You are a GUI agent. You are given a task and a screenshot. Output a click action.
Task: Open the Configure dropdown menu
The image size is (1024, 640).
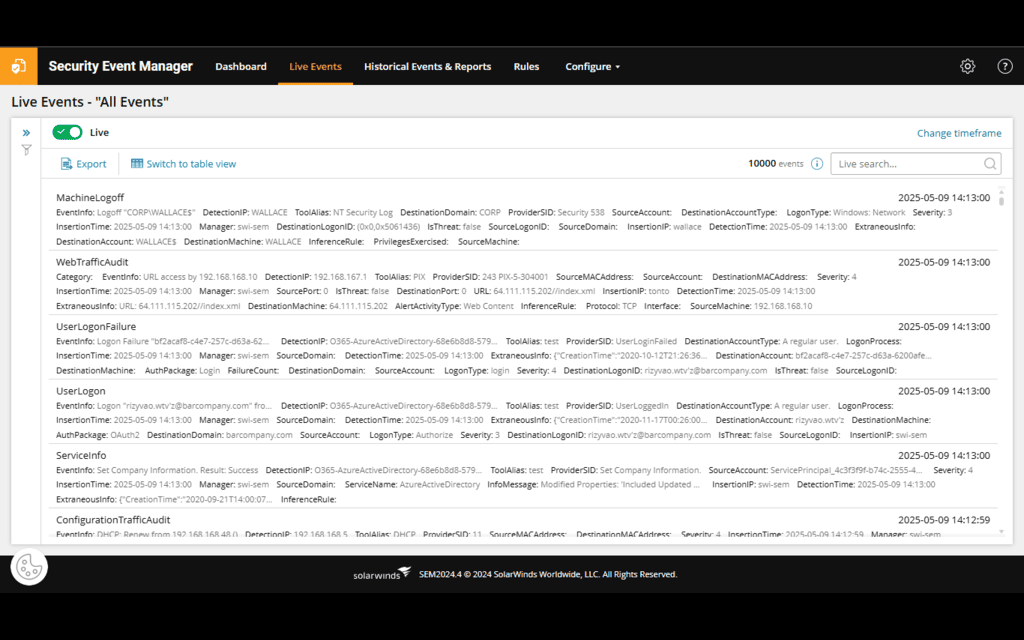pyautogui.click(x=592, y=66)
